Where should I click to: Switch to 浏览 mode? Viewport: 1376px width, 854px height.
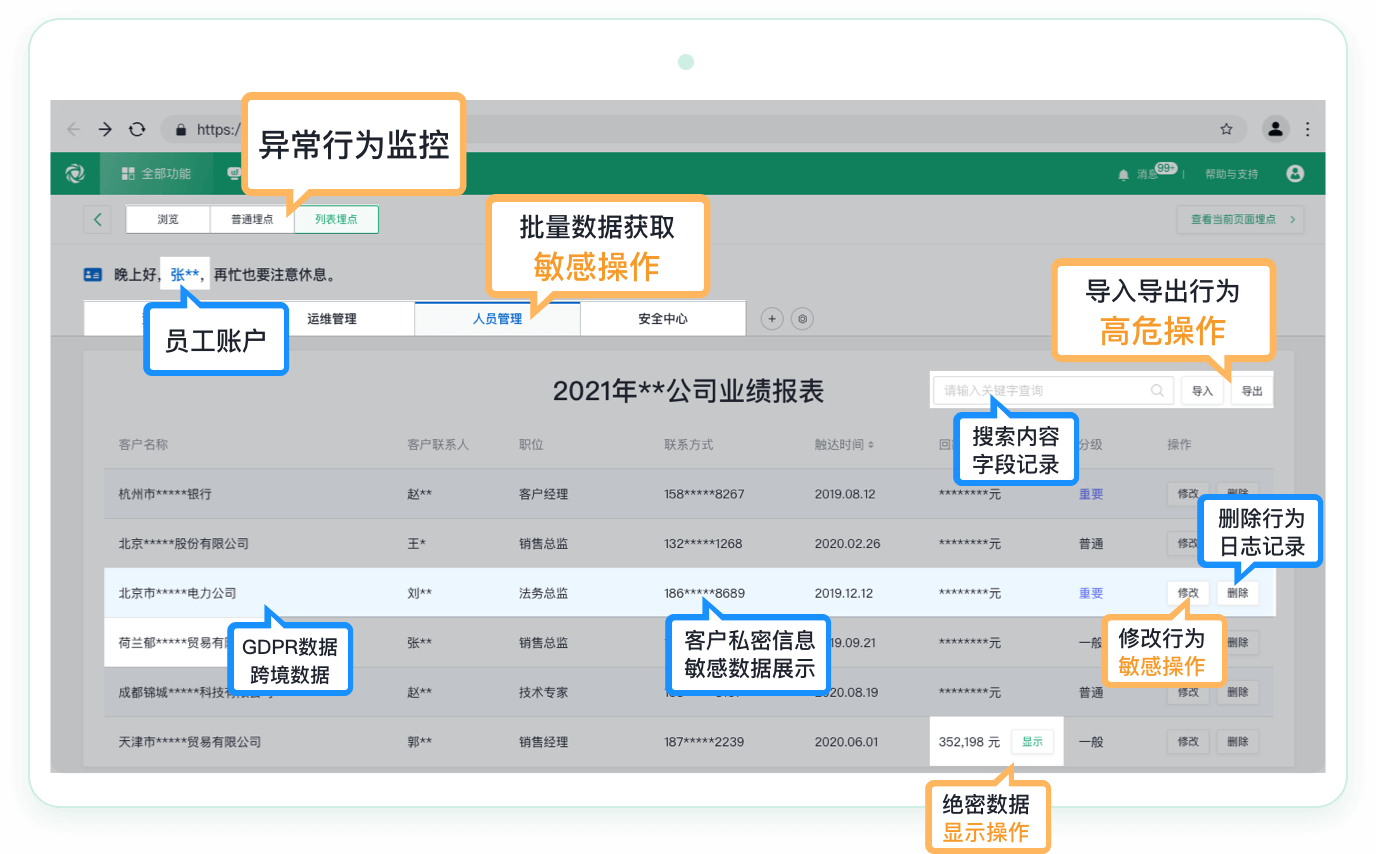tap(168, 219)
